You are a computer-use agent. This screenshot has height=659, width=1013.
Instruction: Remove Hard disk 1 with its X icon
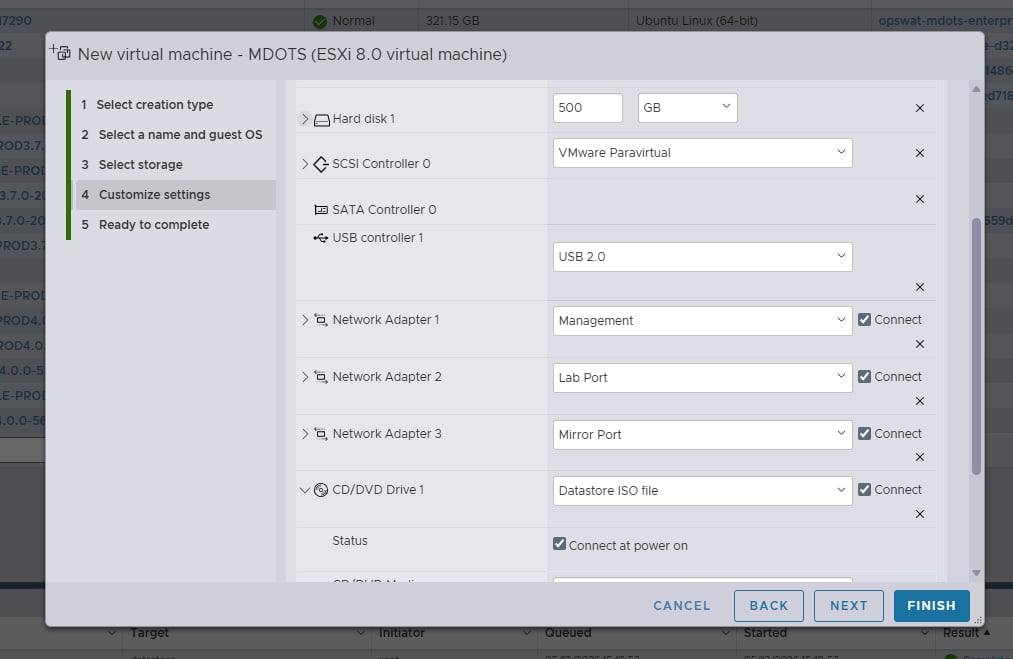[x=919, y=108]
